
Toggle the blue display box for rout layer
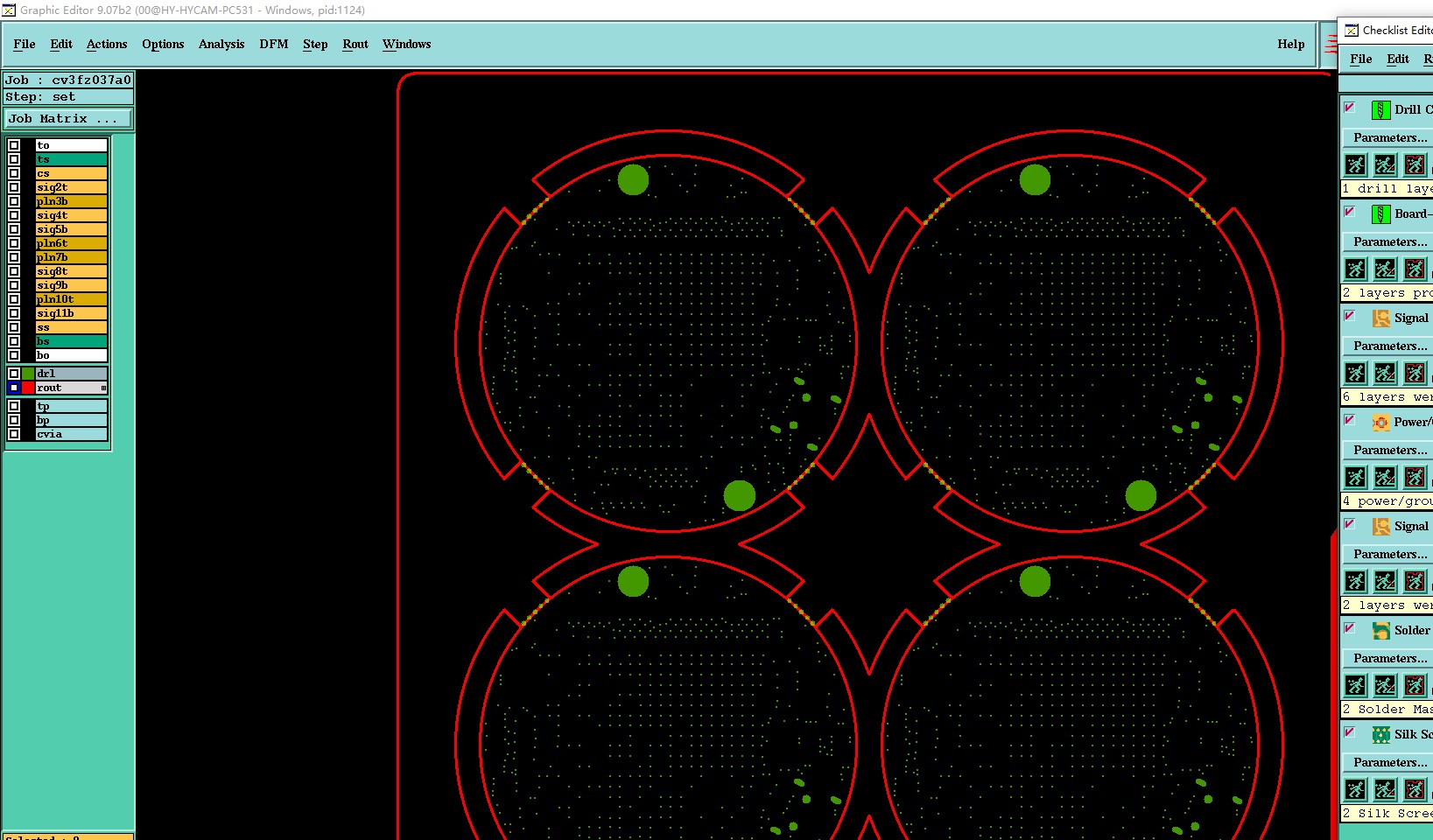[14, 388]
